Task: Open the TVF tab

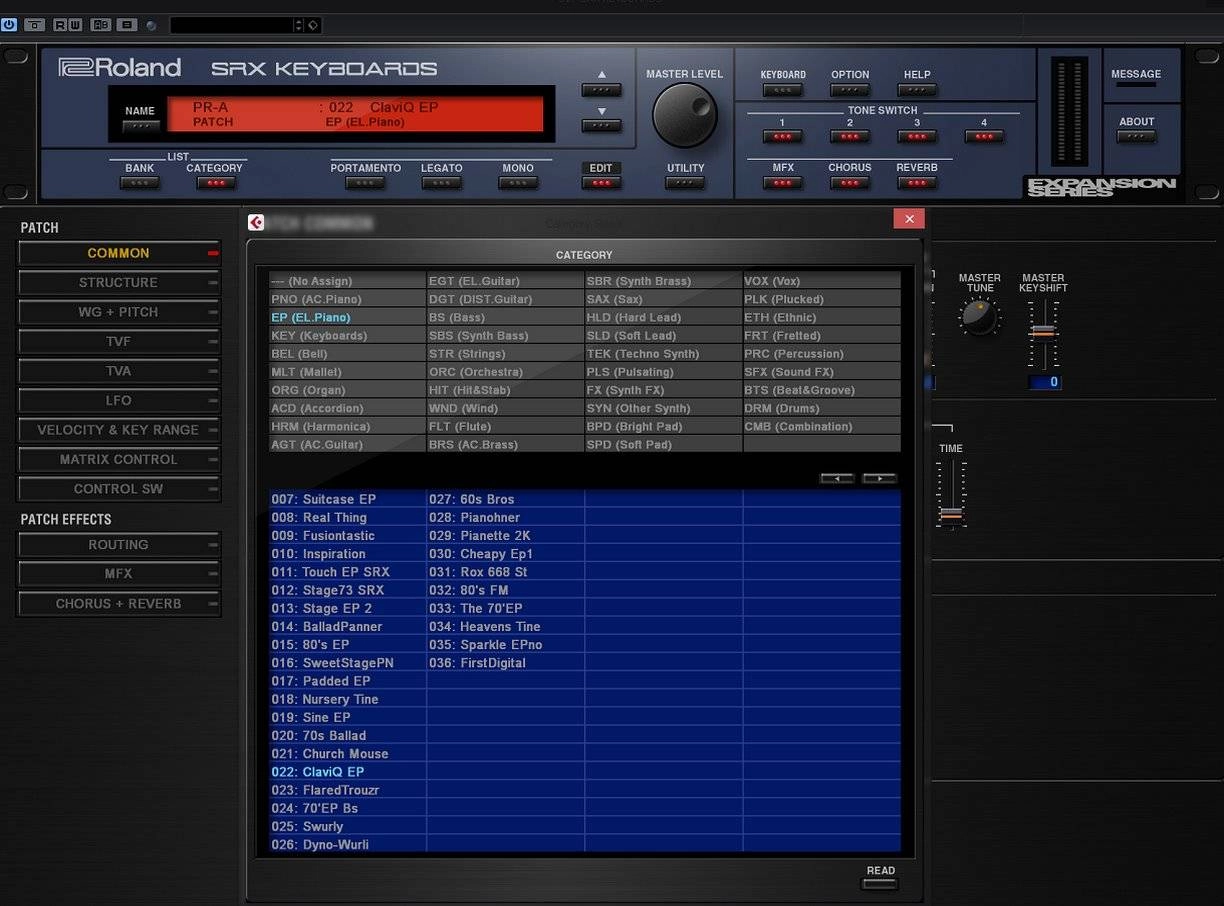Action: (119, 342)
